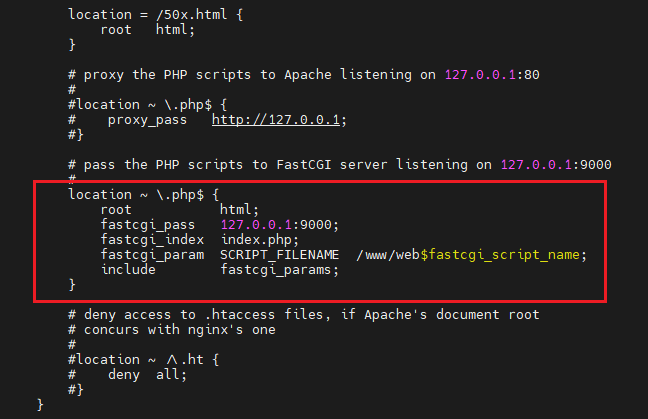Click the 'include' directive
Screen dimensions: 648x419
tap(128, 270)
